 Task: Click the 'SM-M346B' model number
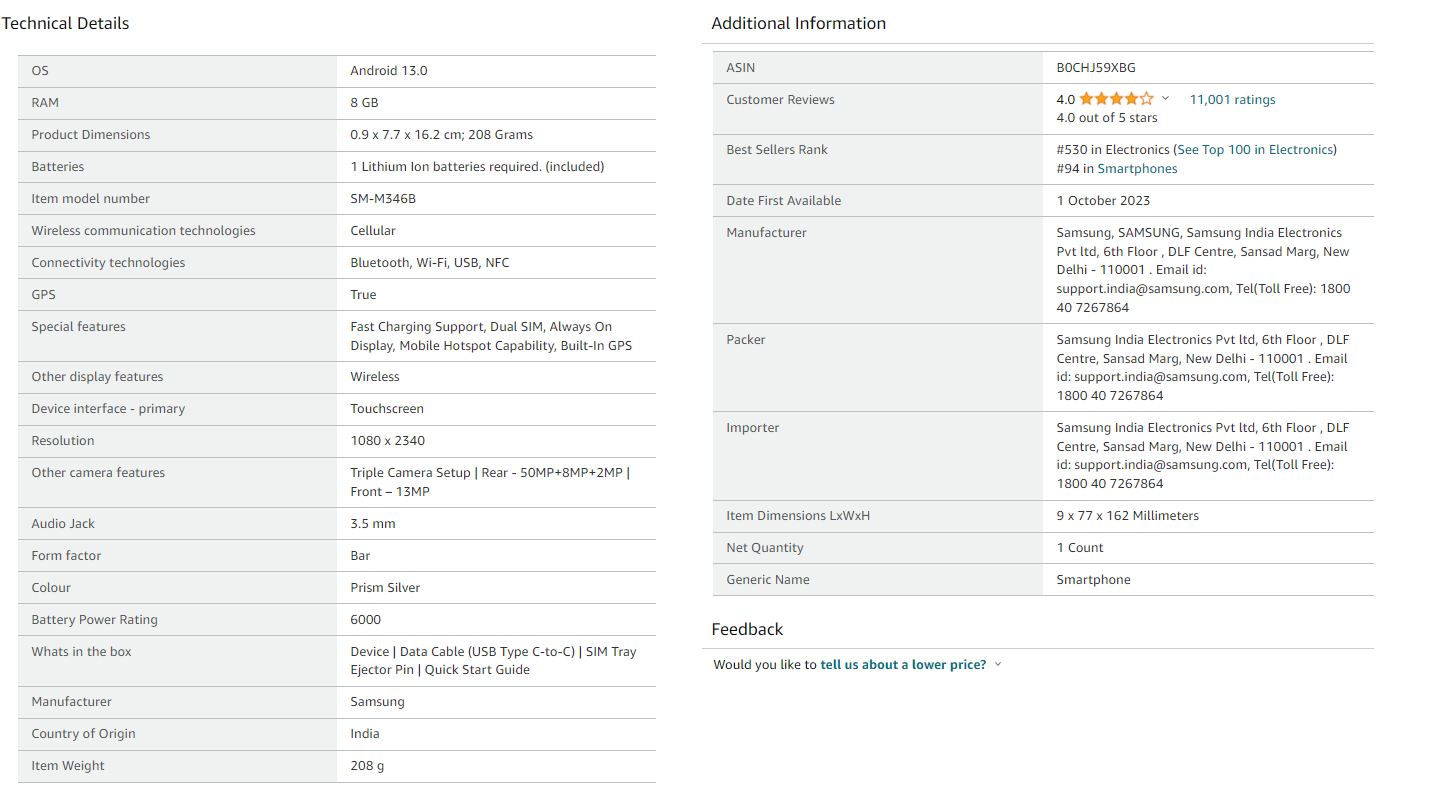383,199
